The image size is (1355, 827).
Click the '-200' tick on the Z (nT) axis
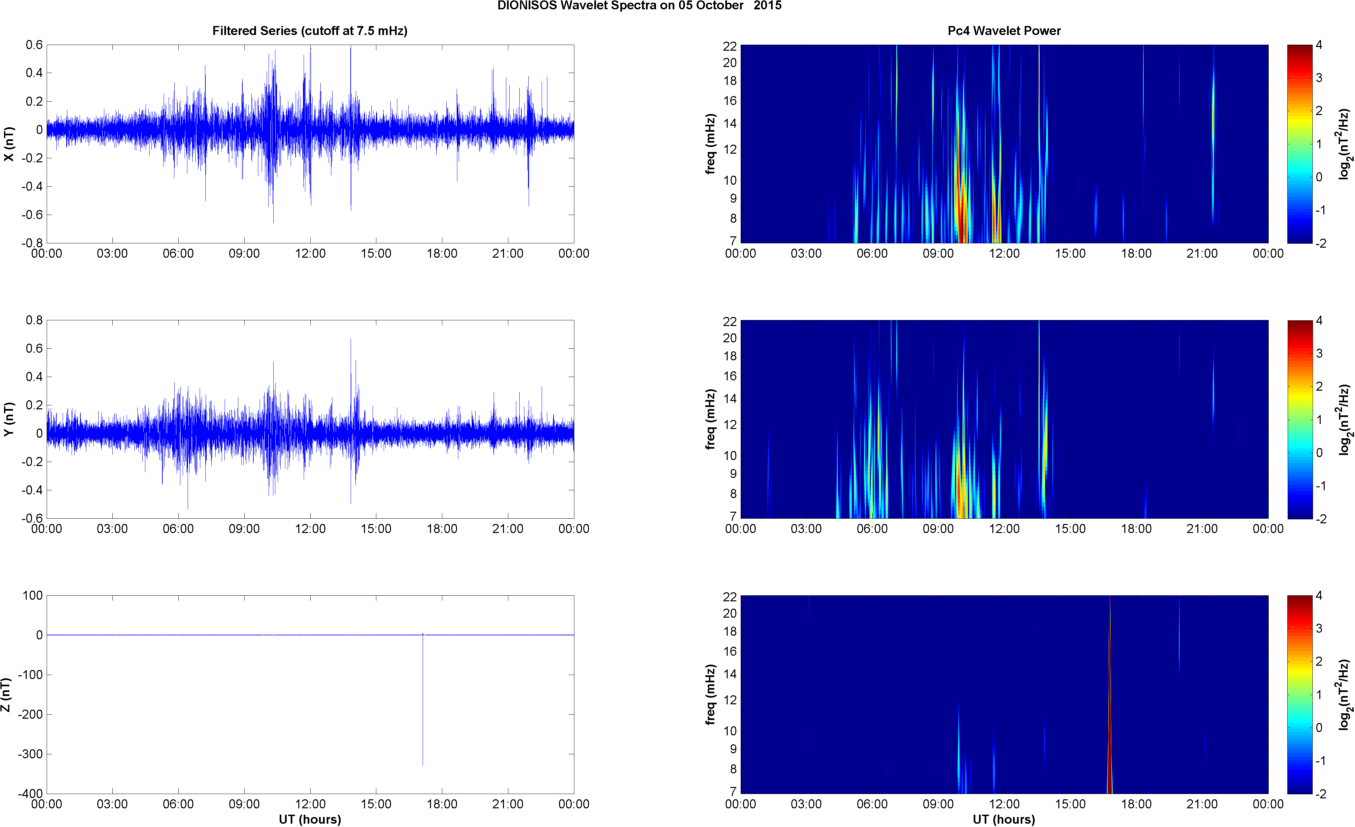point(29,714)
